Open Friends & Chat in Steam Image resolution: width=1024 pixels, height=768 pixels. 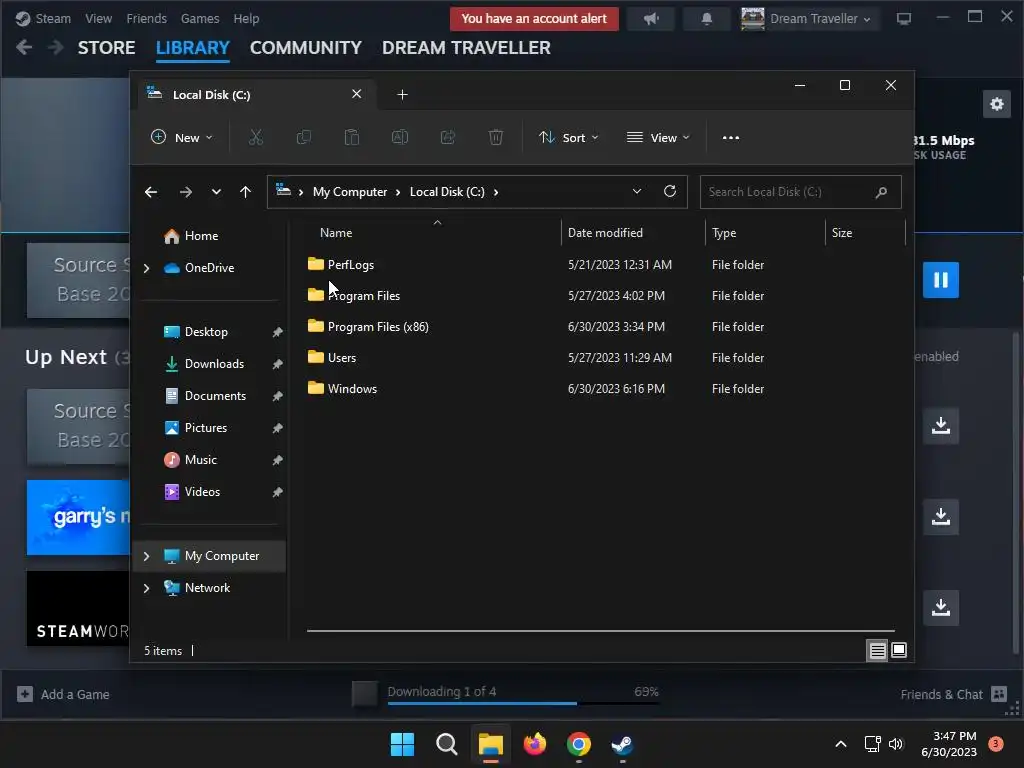pos(953,694)
